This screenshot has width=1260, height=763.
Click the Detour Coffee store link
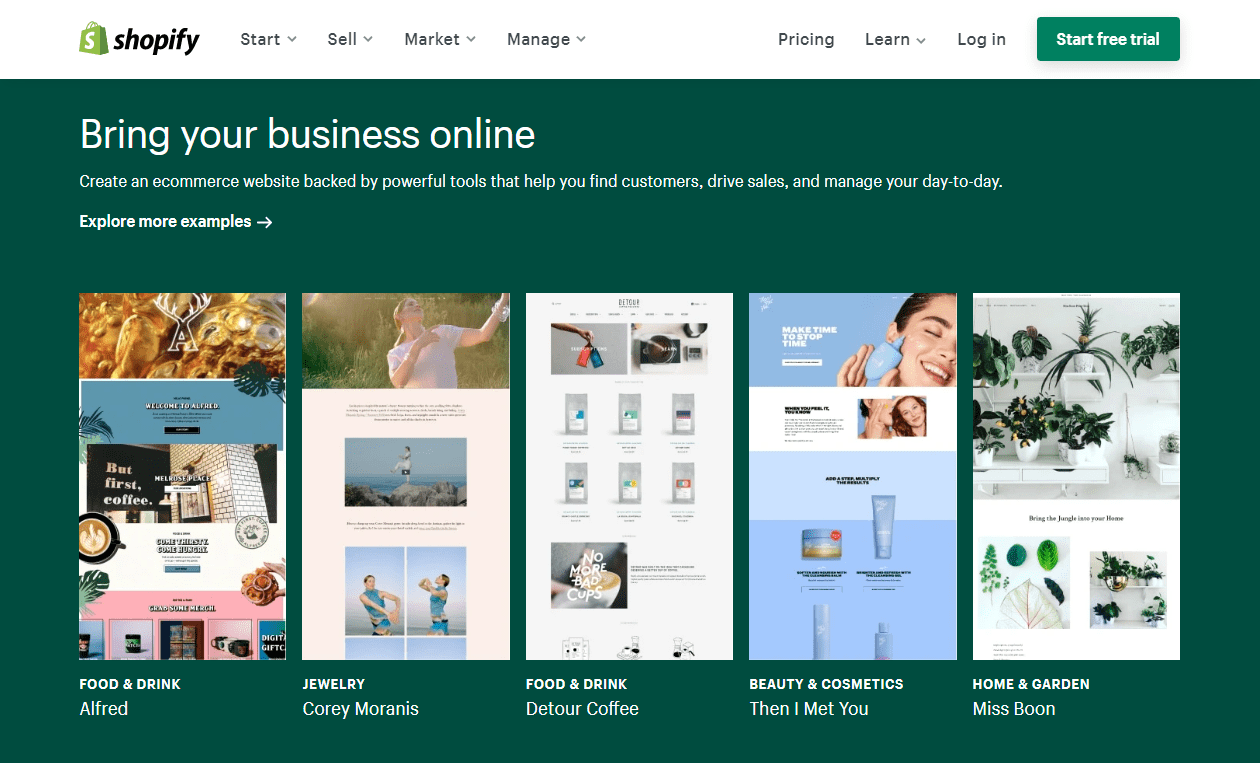[582, 708]
